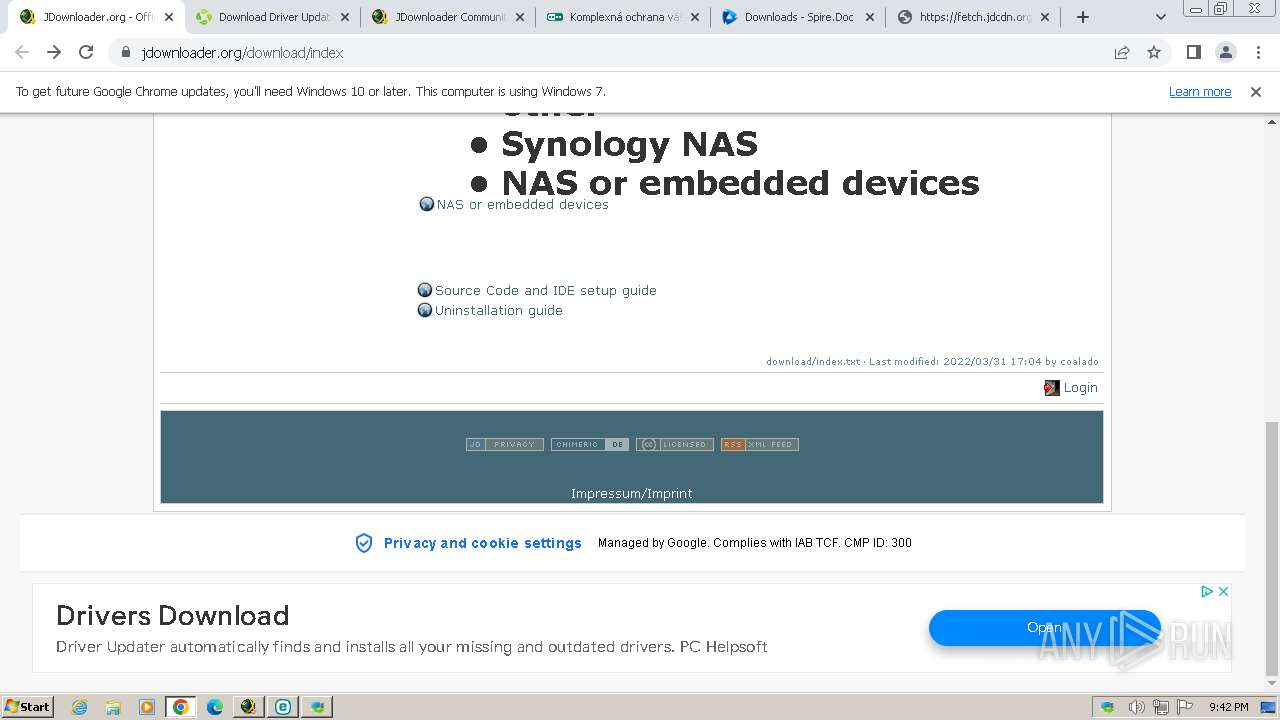Open Privacy and cookie settings
This screenshot has width=1280, height=720.
coord(482,543)
